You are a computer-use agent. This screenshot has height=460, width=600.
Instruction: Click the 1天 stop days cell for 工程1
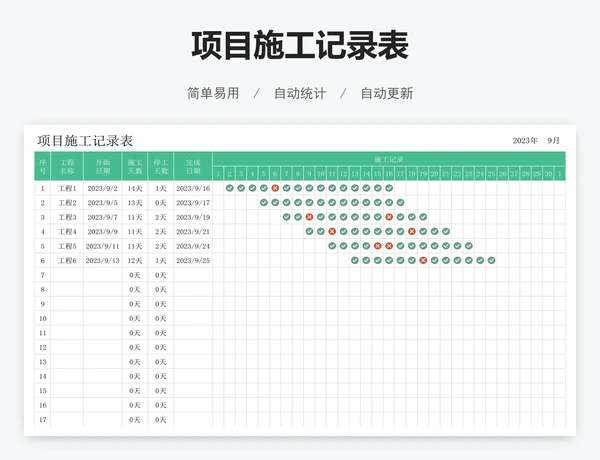[161, 188]
